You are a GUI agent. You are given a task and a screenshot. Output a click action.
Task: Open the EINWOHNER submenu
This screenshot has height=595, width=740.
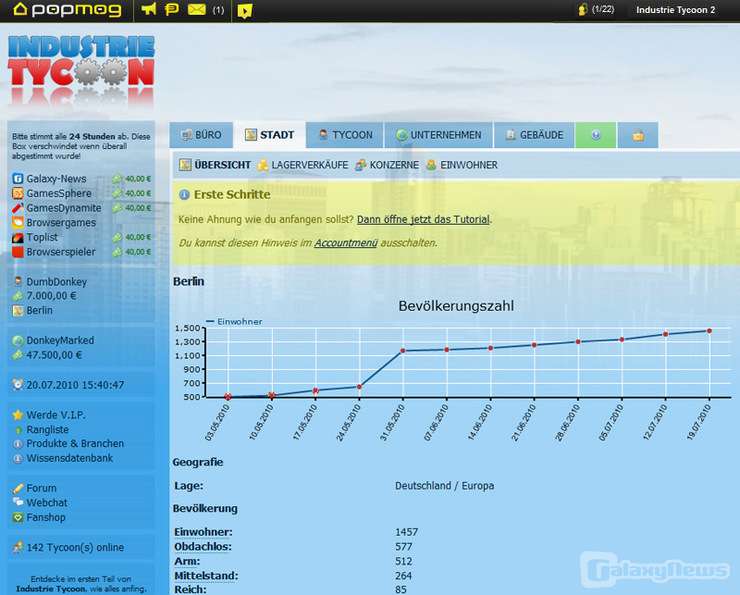coord(462,165)
